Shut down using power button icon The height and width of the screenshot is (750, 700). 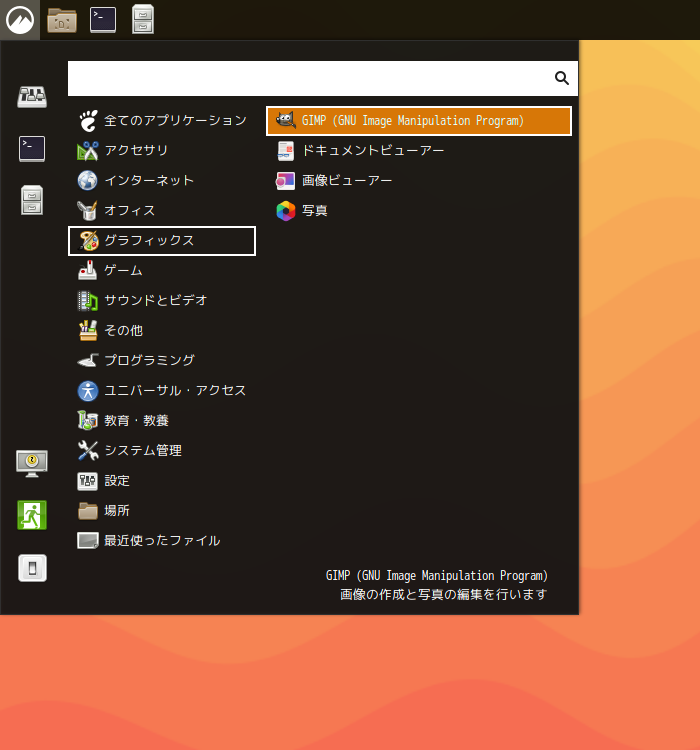(32, 568)
